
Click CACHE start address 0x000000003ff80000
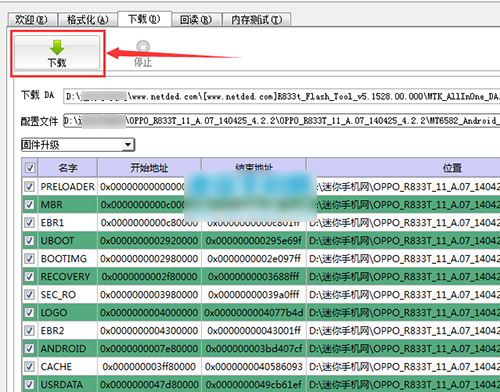pos(149,367)
